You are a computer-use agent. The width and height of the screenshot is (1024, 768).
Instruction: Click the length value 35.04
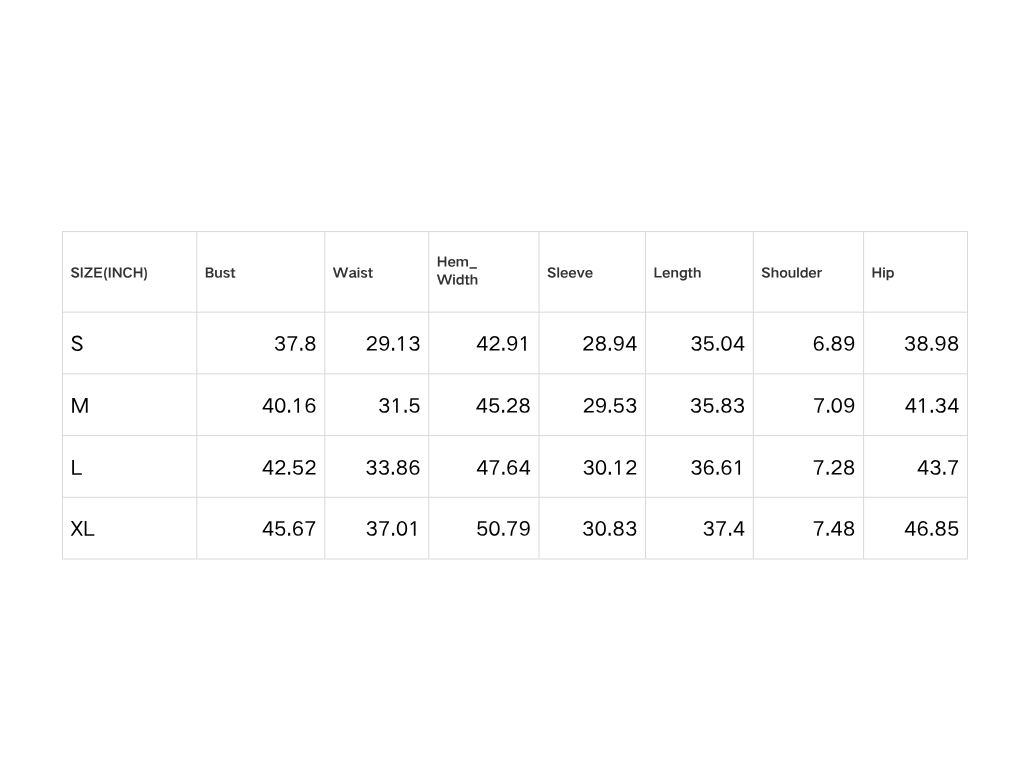click(717, 344)
